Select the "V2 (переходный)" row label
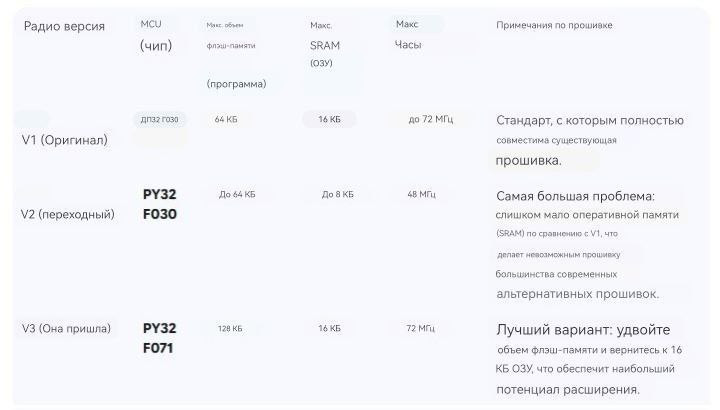This screenshot has width=720, height=410. (x=68, y=214)
